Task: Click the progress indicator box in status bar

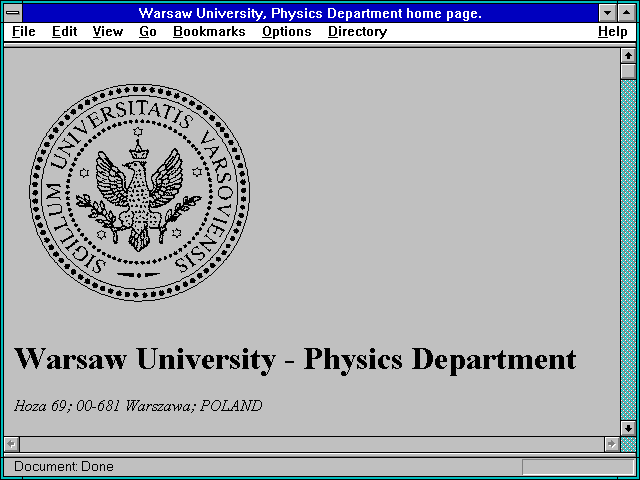Action: (x=578, y=467)
